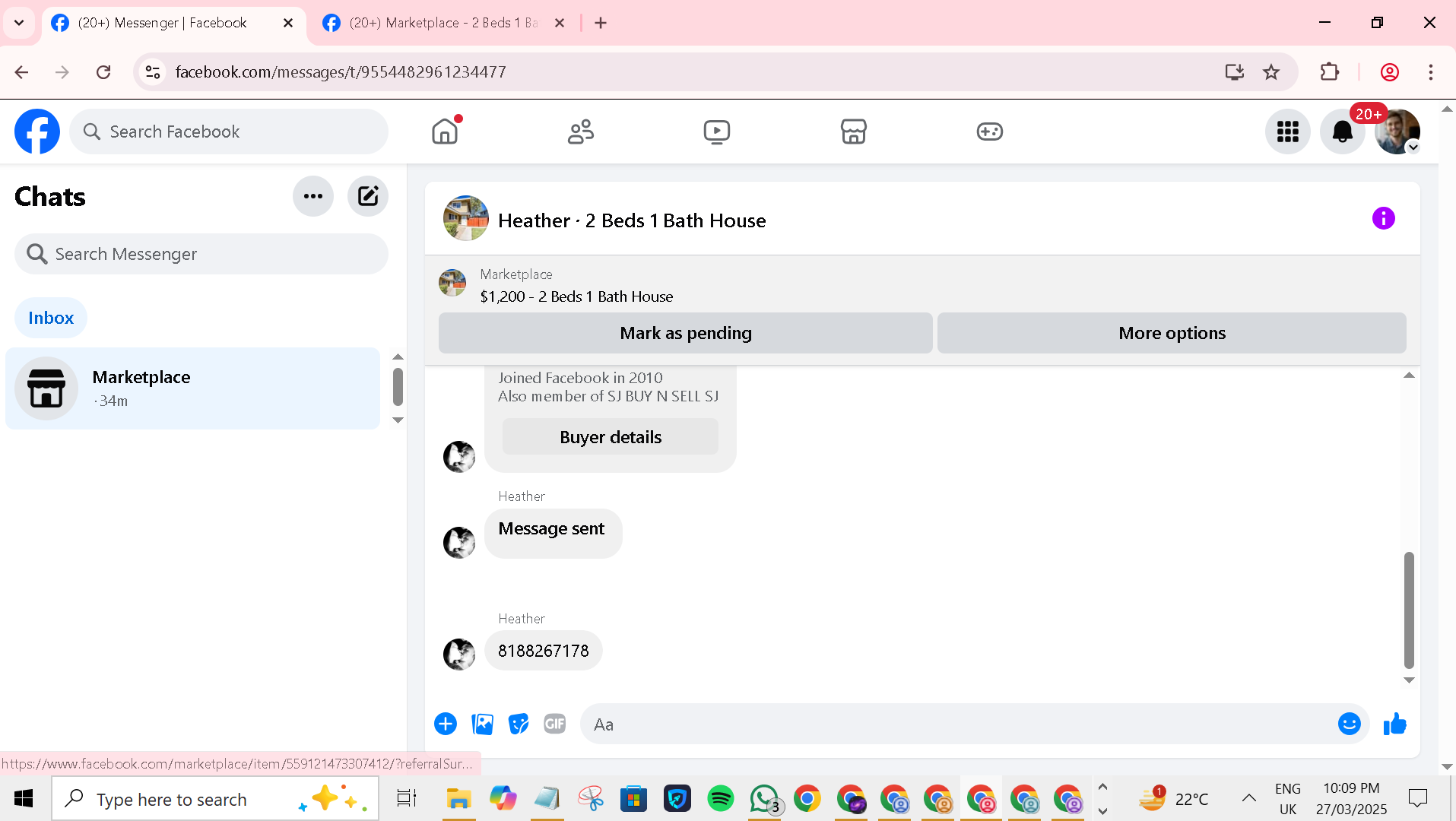Open Buyer details
The width and height of the screenshot is (1456, 821).
(611, 437)
